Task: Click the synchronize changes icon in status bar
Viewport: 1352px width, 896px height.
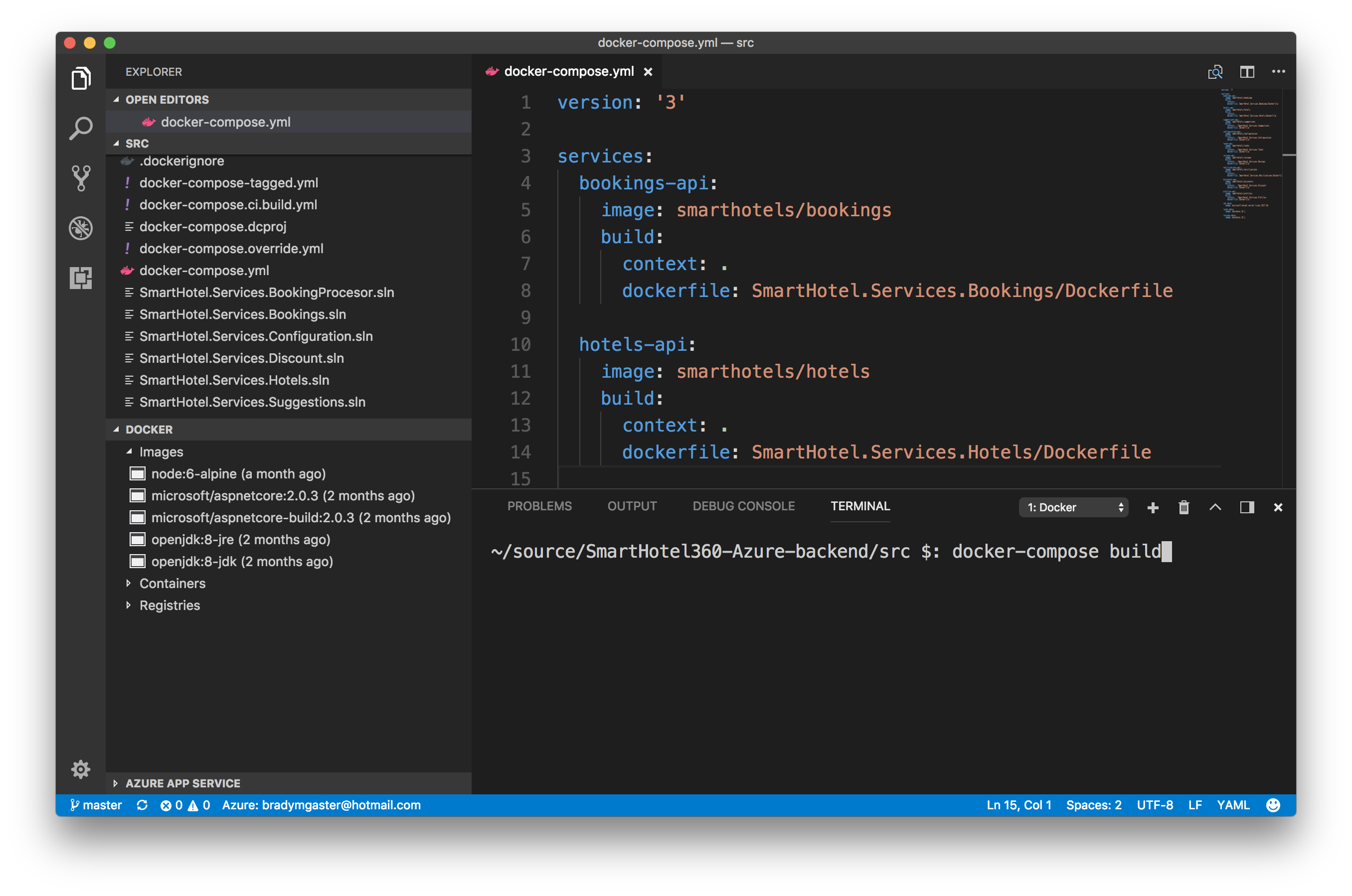Action: point(142,805)
